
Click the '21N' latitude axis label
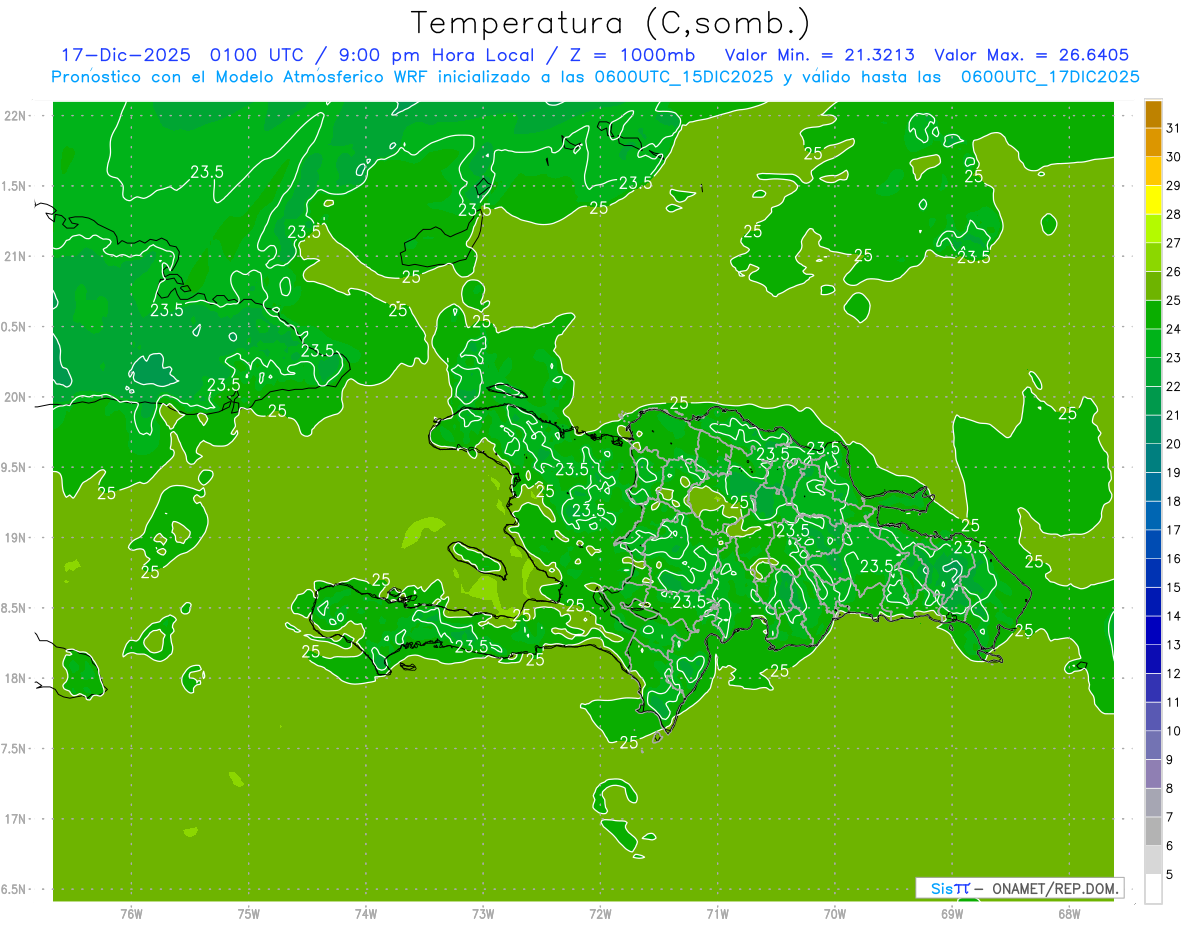[16, 256]
